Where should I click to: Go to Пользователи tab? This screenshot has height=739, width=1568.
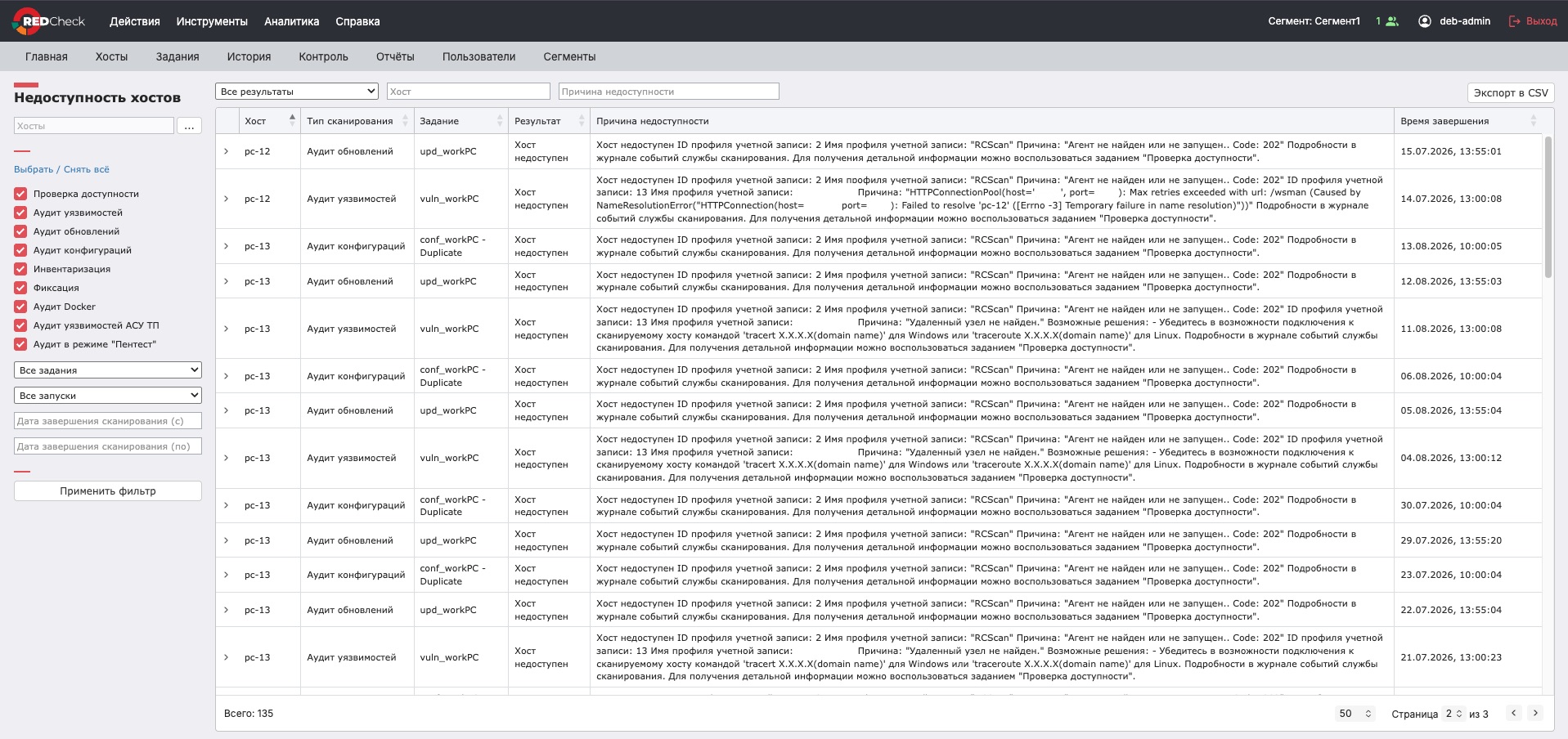coord(478,56)
